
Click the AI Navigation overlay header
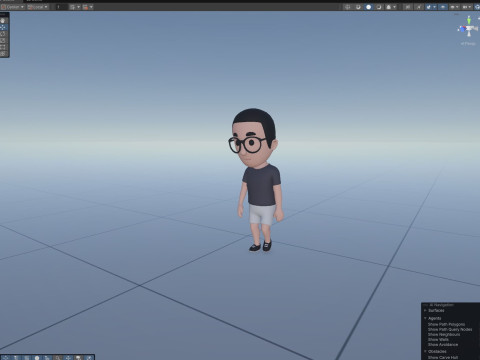click(x=441, y=305)
